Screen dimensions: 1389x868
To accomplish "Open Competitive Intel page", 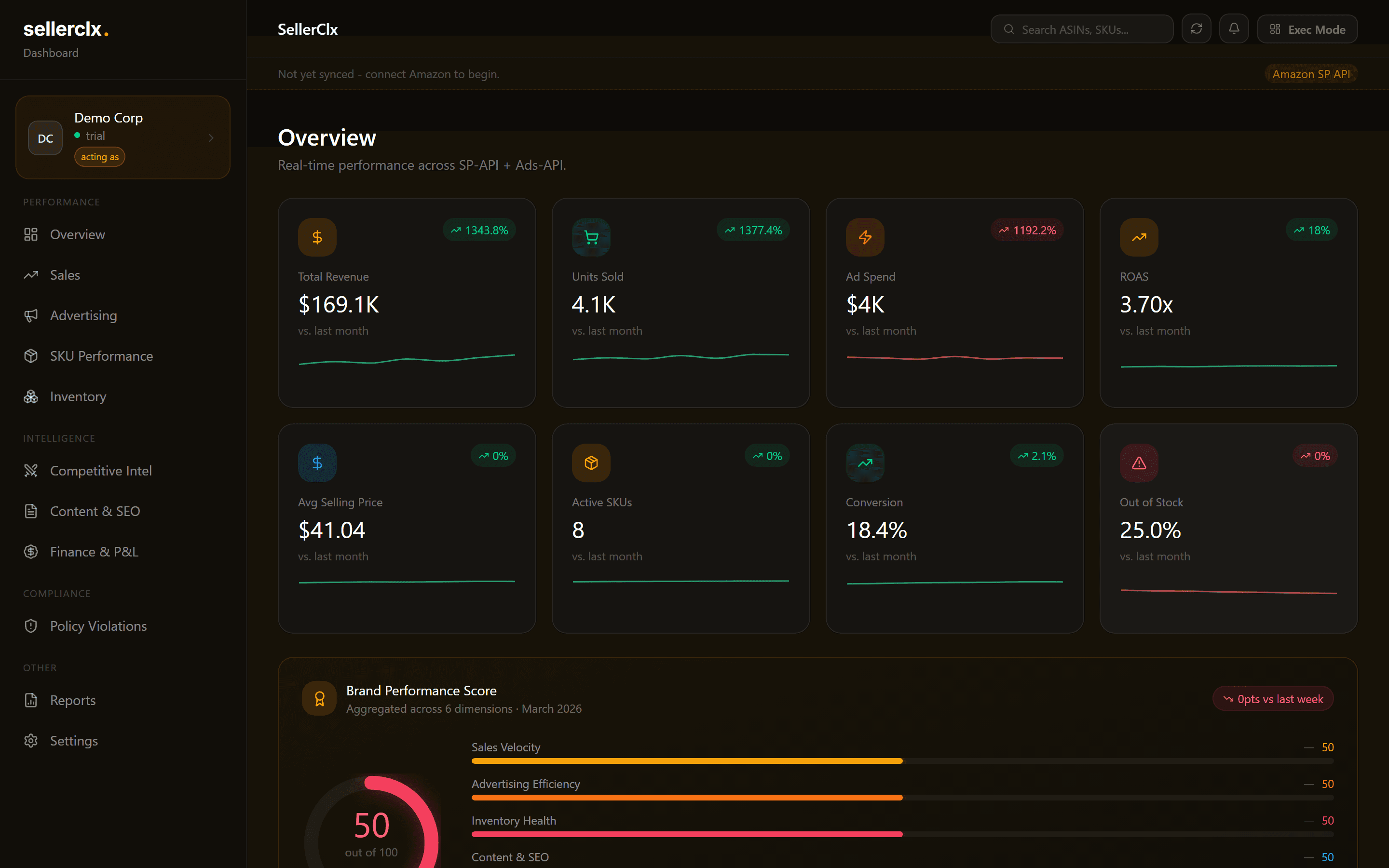I will (123, 471).
